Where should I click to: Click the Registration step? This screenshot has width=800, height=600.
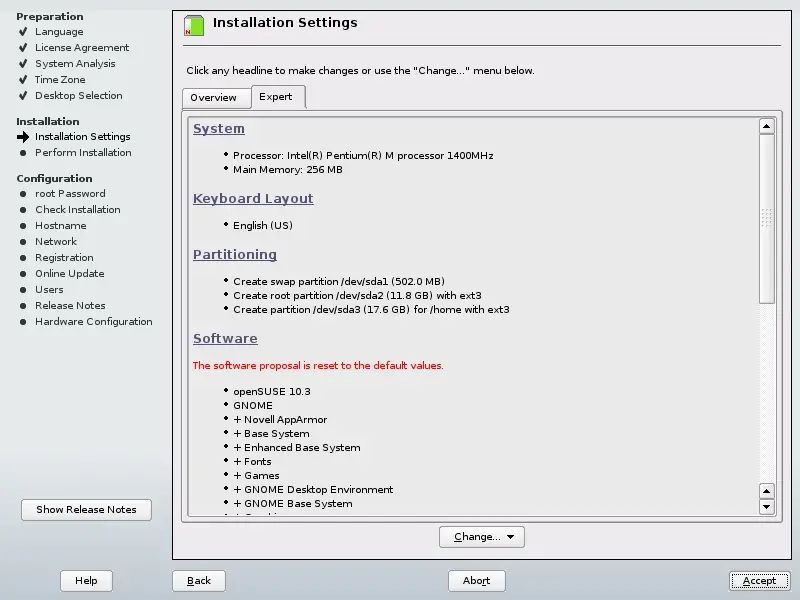pos(64,258)
